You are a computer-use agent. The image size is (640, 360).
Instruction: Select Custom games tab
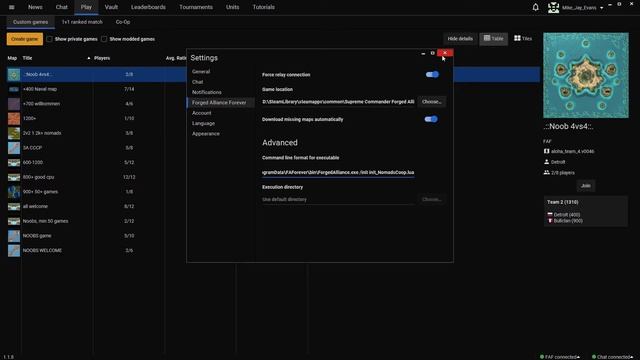coord(31,22)
